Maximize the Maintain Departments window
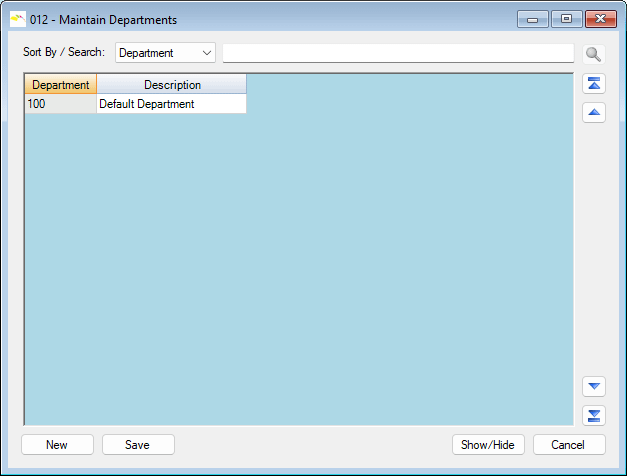The image size is (627, 476). coord(566,18)
